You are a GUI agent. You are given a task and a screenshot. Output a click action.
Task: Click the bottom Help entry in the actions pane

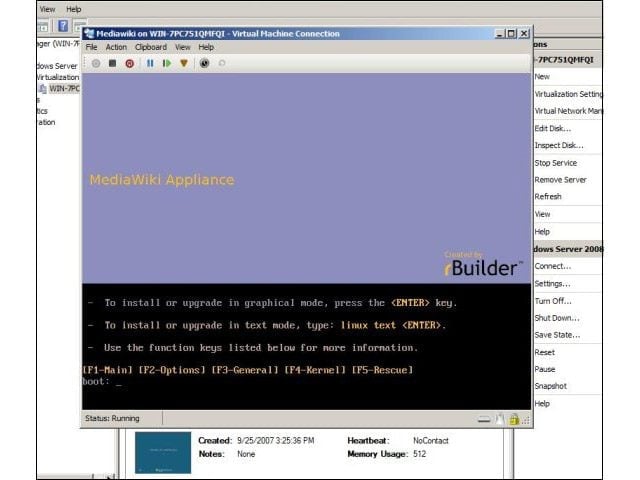coord(542,404)
